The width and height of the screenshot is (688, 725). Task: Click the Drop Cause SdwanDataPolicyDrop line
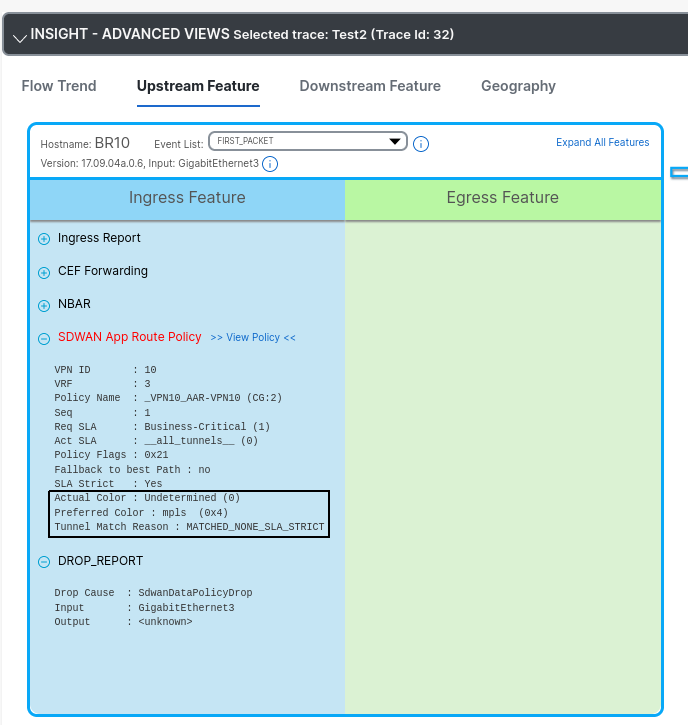click(153, 593)
